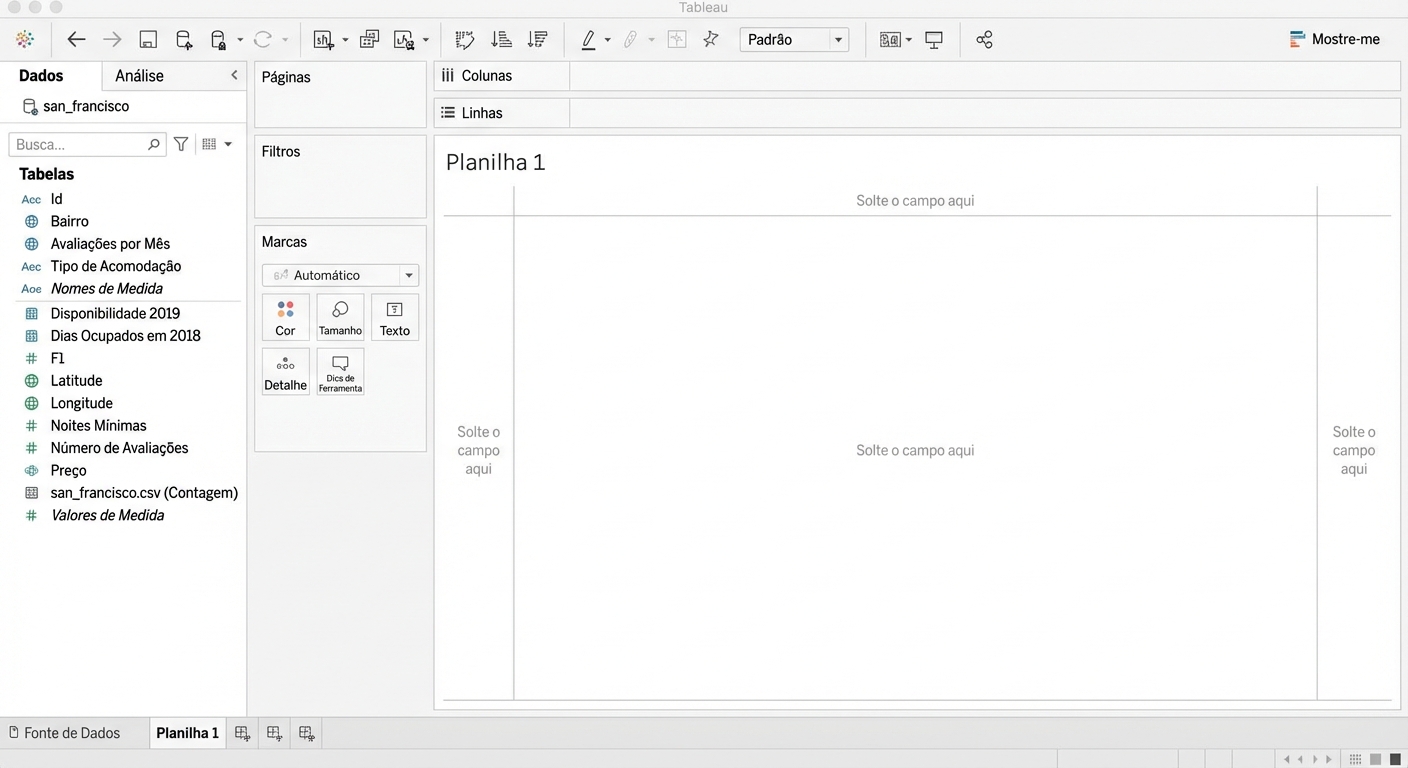
Task: Click inside the Busca search field
Action: [80, 144]
